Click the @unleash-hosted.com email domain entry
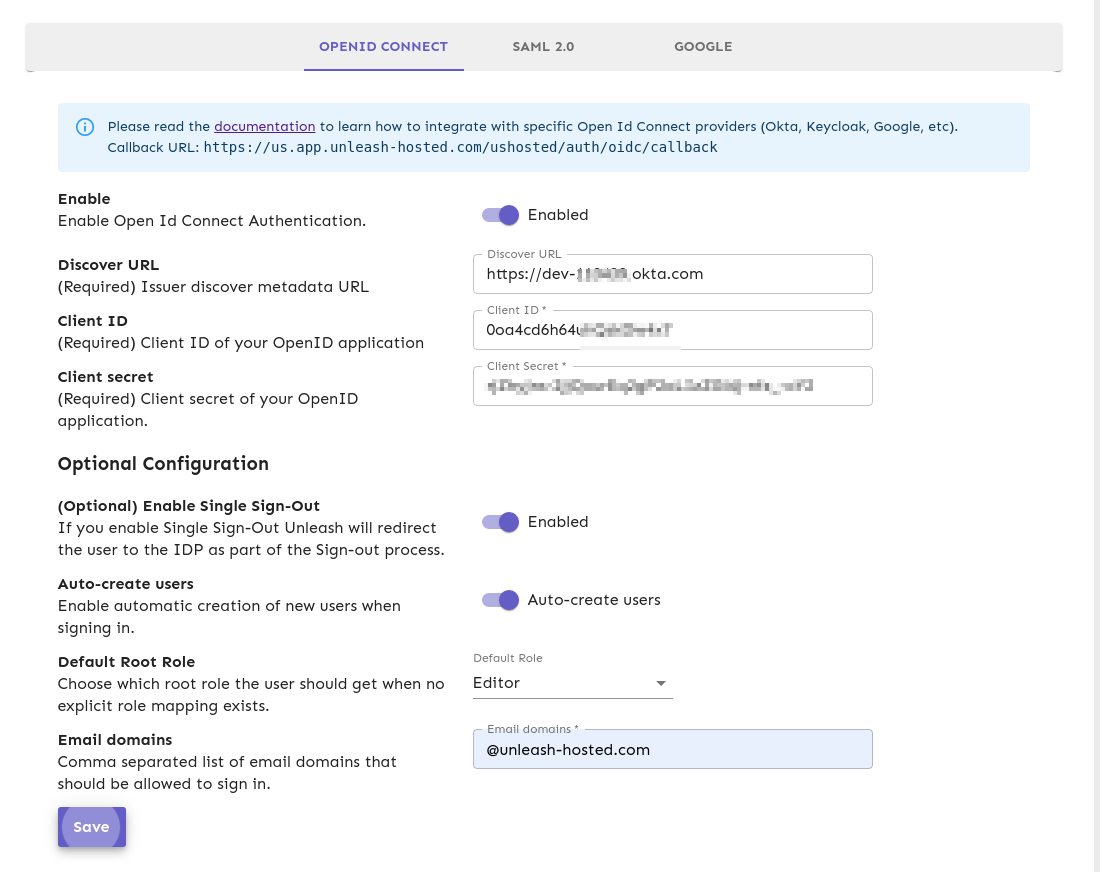 [568, 749]
